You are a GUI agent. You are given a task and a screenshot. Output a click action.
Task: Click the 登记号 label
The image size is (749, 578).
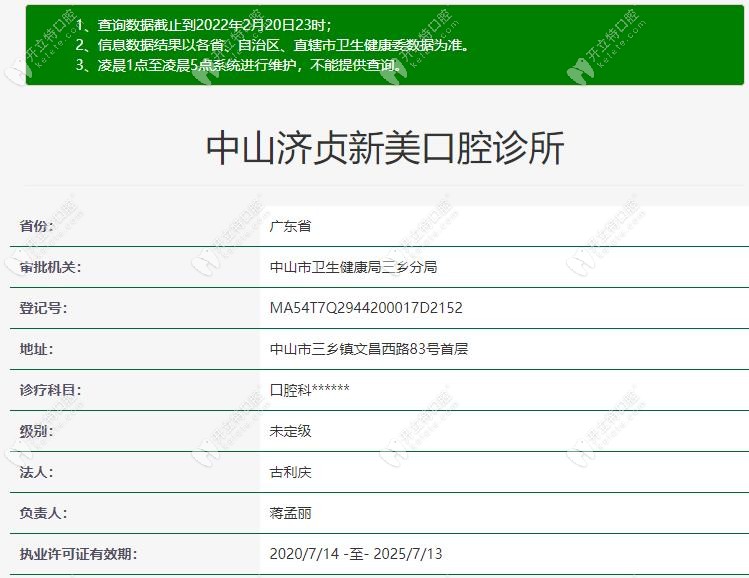[43, 308]
